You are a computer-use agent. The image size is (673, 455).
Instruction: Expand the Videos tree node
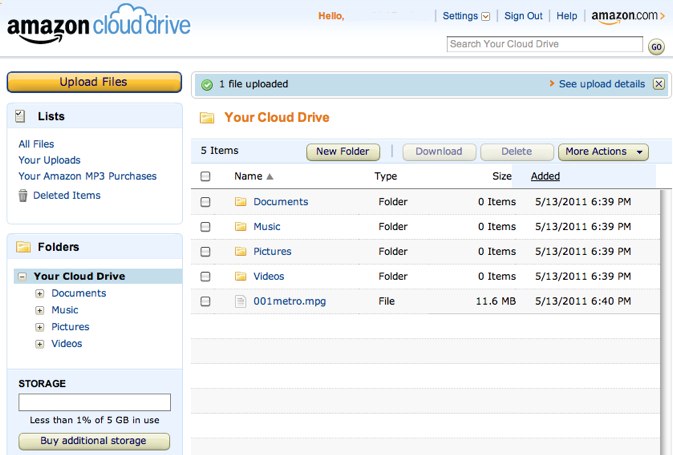coord(39,344)
